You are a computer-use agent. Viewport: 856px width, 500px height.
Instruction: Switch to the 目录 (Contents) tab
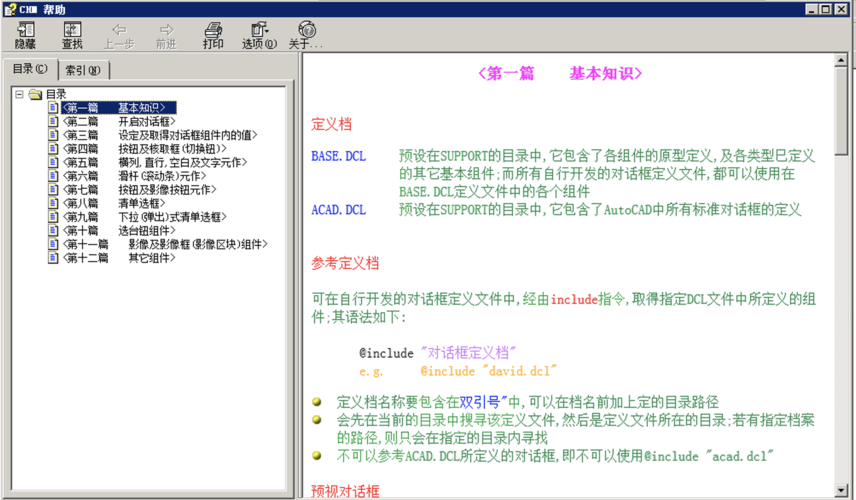(x=30, y=69)
